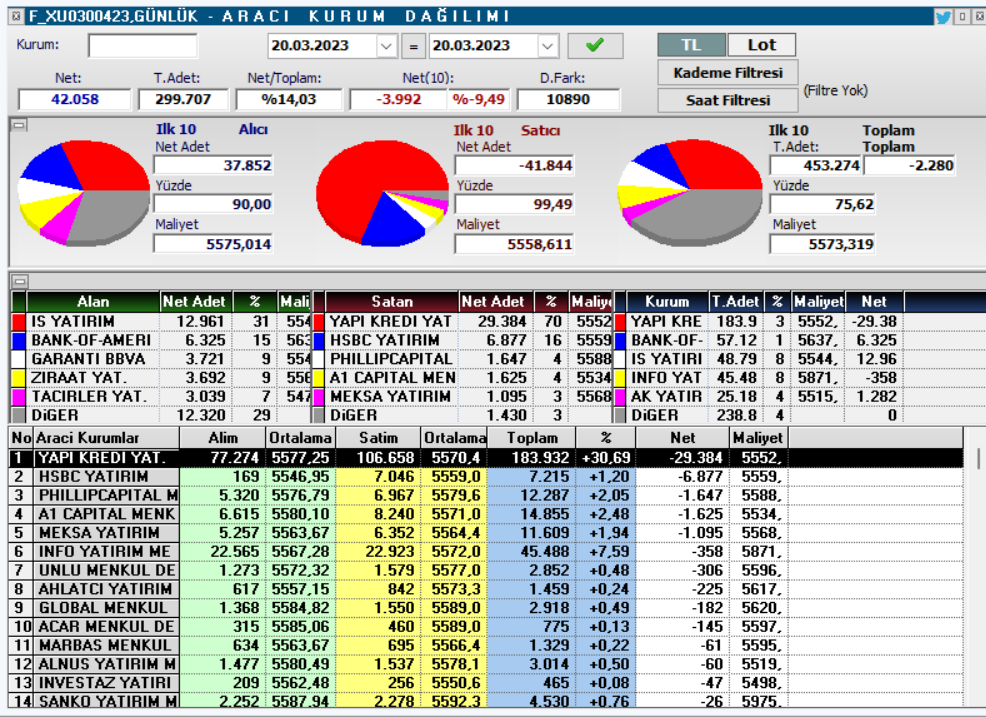Click the Kurum input field

[x=143, y=45]
